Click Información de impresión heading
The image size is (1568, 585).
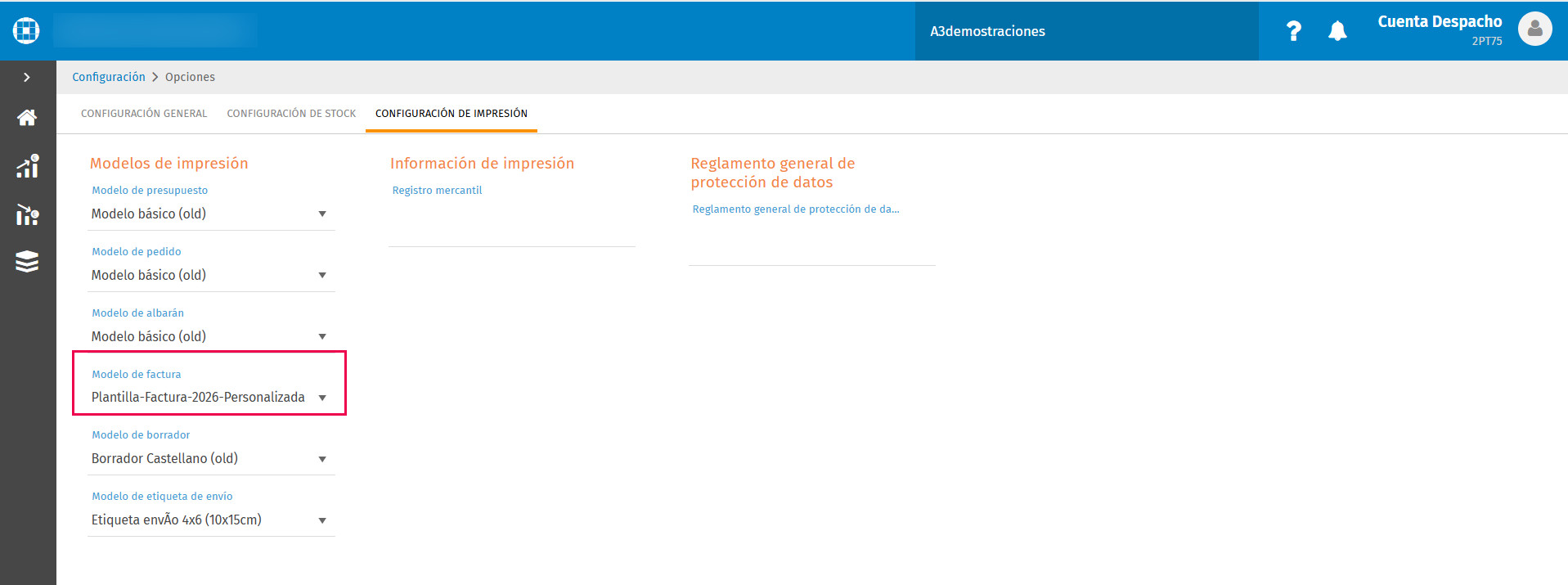[482, 163]
